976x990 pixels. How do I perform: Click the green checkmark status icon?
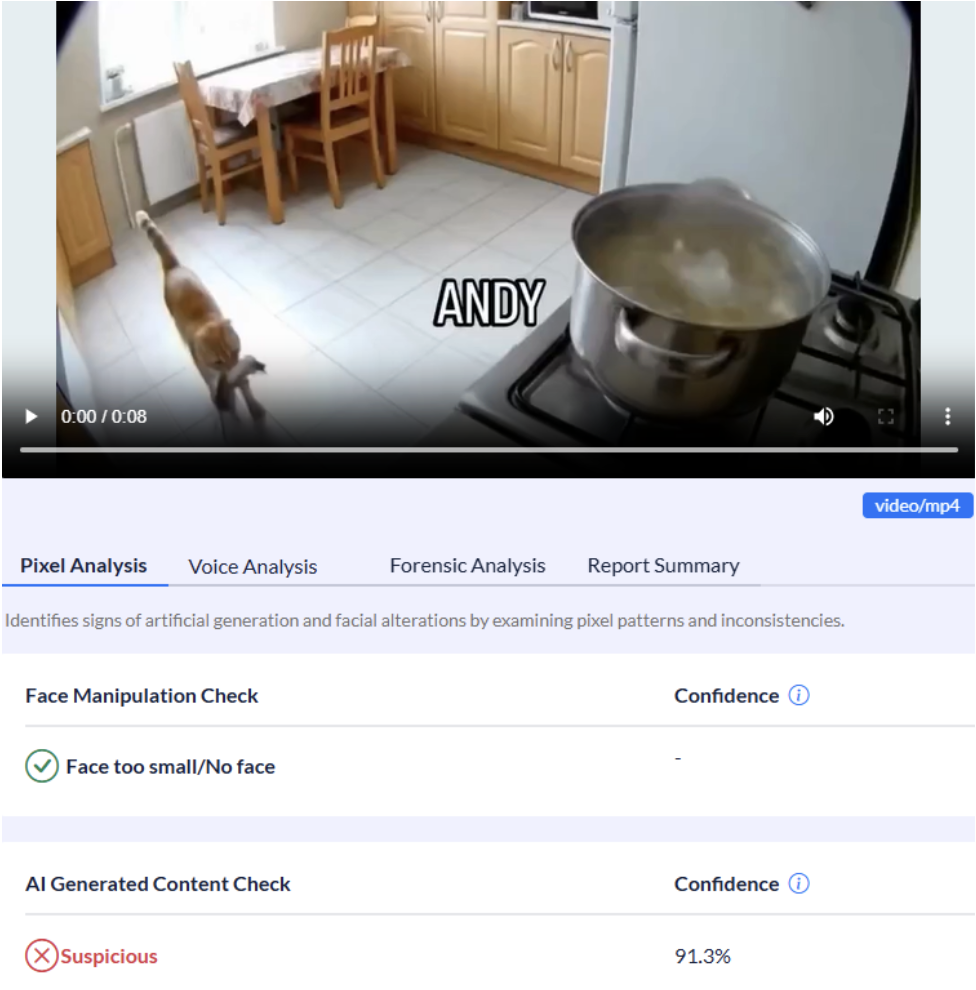(x=42, y=766)
